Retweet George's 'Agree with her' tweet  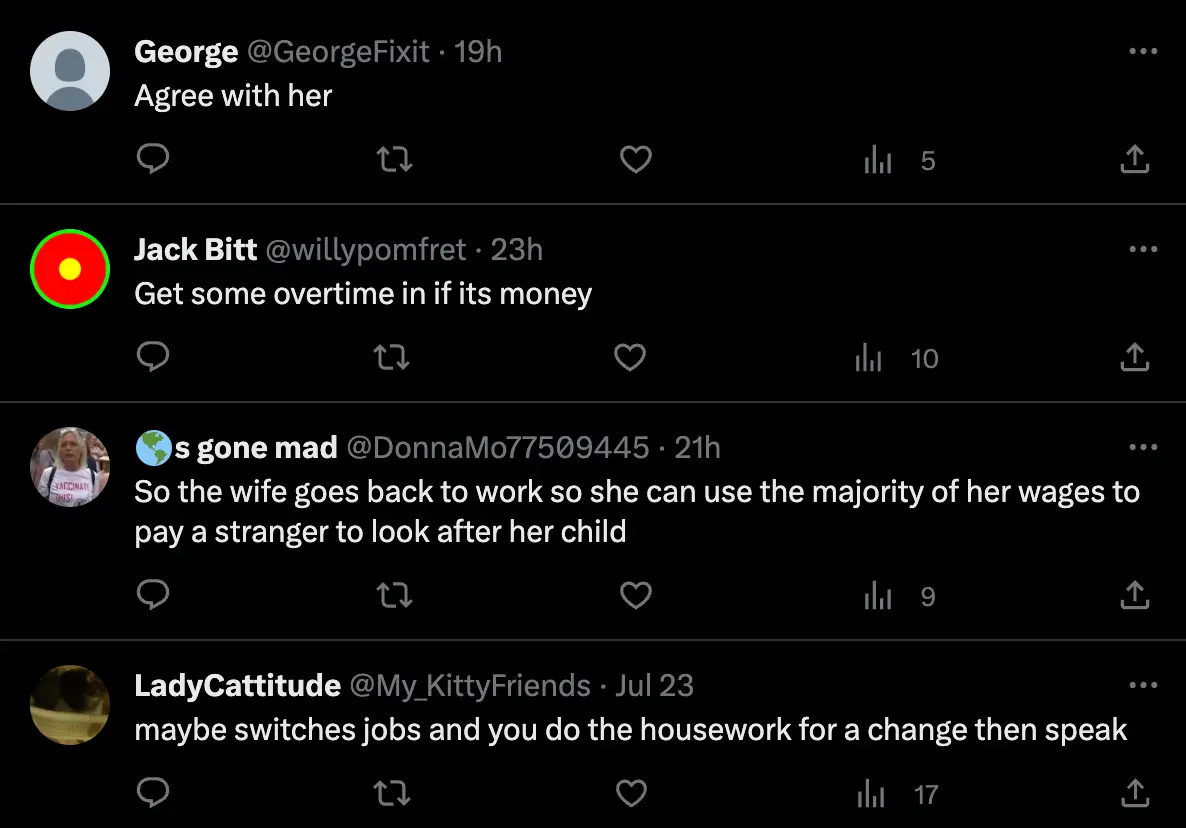396,160
